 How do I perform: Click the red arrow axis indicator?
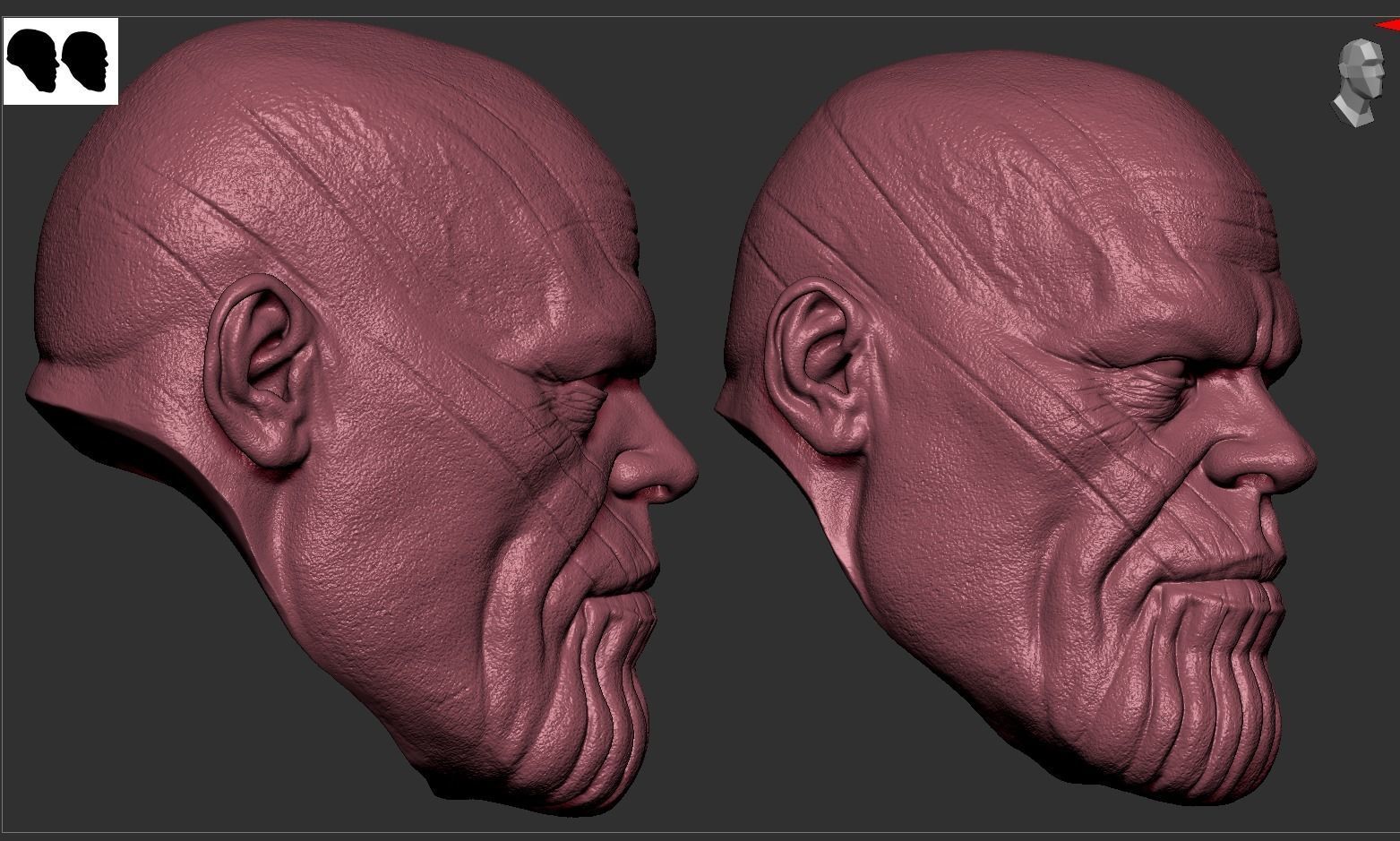tap(1387, 26)
